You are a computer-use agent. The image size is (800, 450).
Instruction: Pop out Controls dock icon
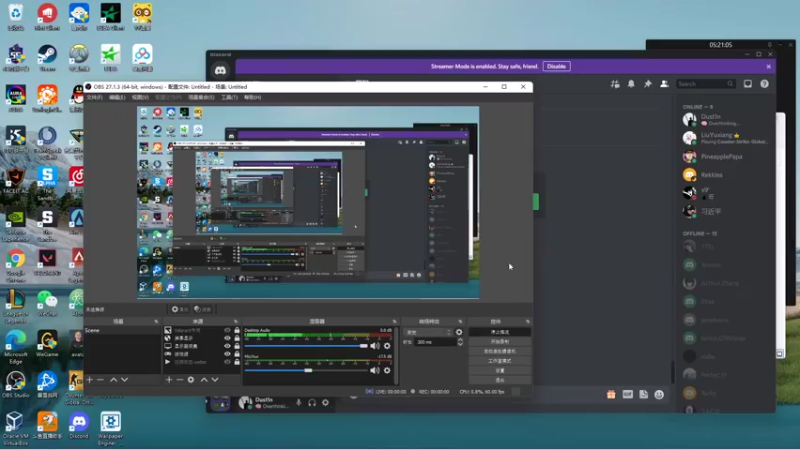point(528,321)
